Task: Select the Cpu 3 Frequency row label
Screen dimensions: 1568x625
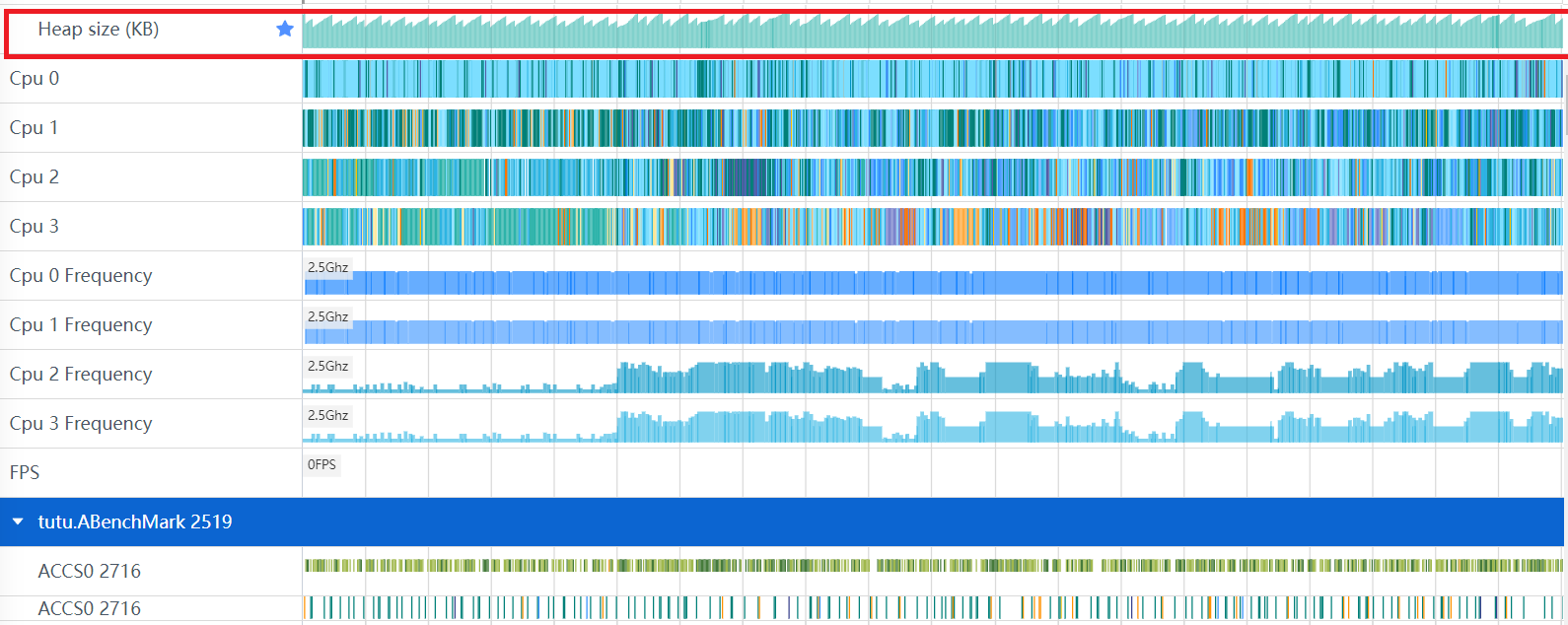Action: [x=81, y=424]
